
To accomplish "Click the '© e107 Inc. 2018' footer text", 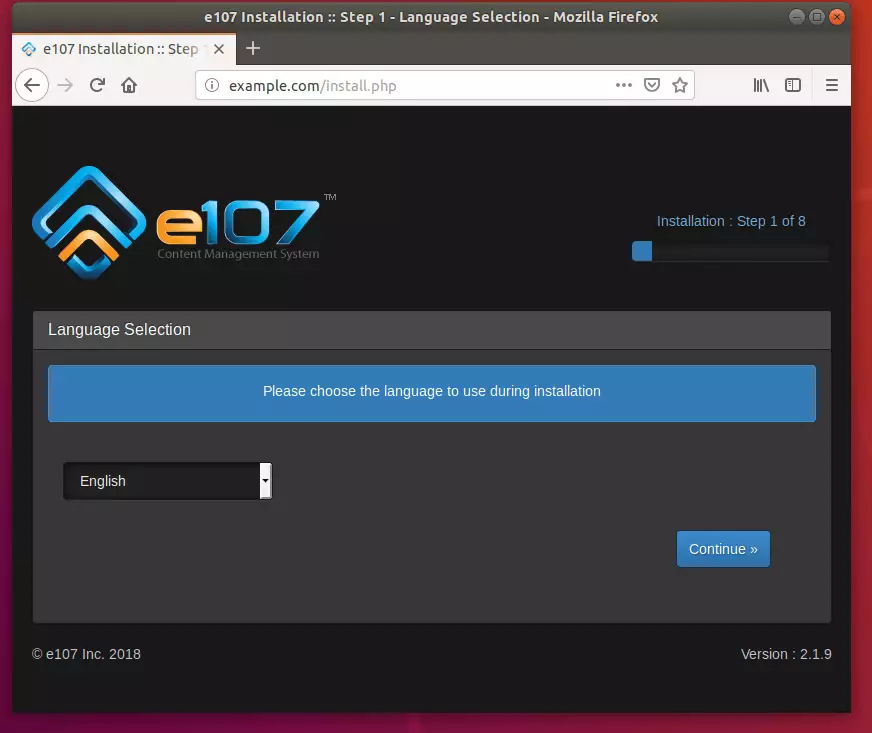I will click(x=86, y=654).
